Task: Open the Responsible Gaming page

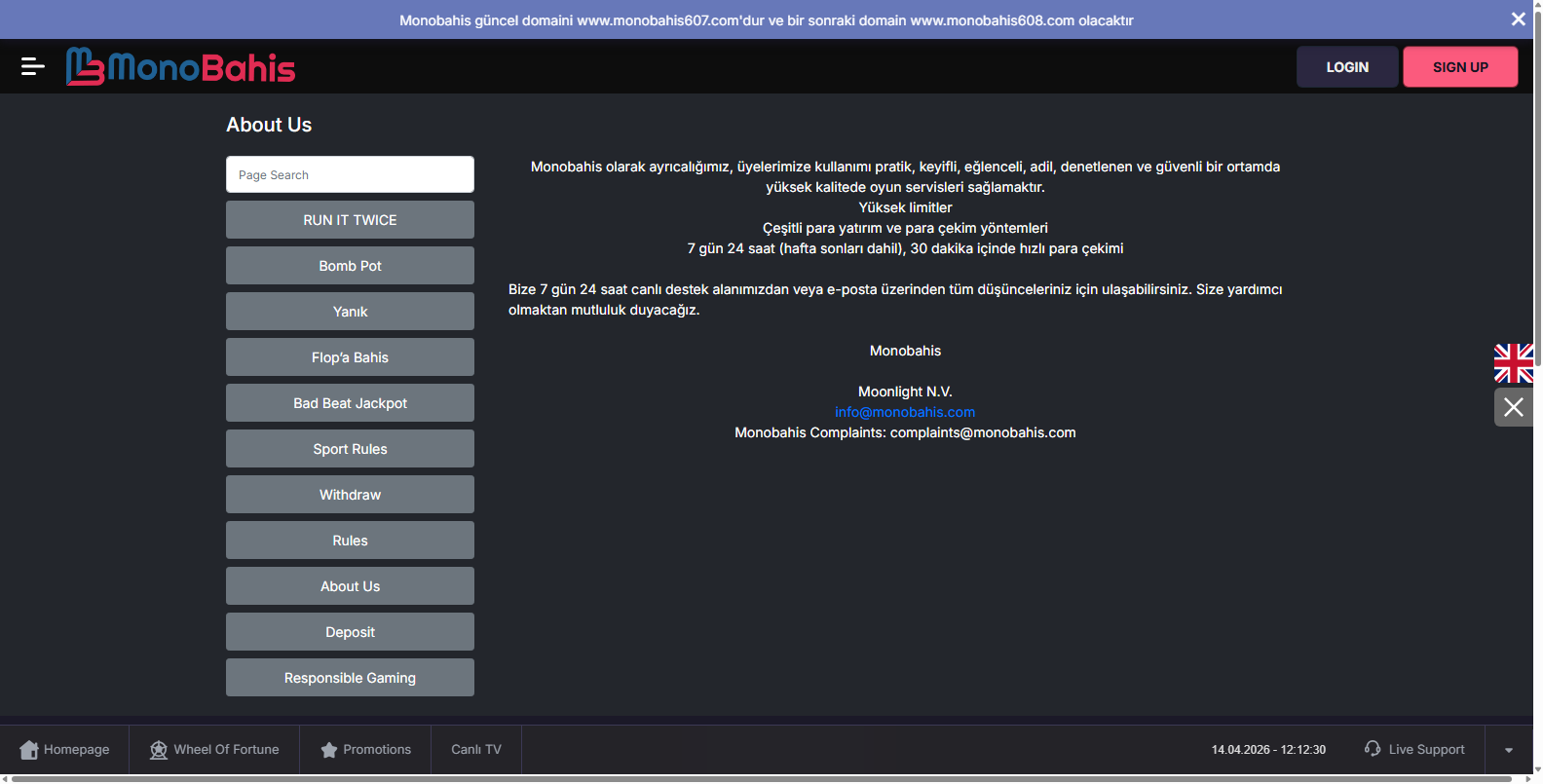Action: [350, 678]
